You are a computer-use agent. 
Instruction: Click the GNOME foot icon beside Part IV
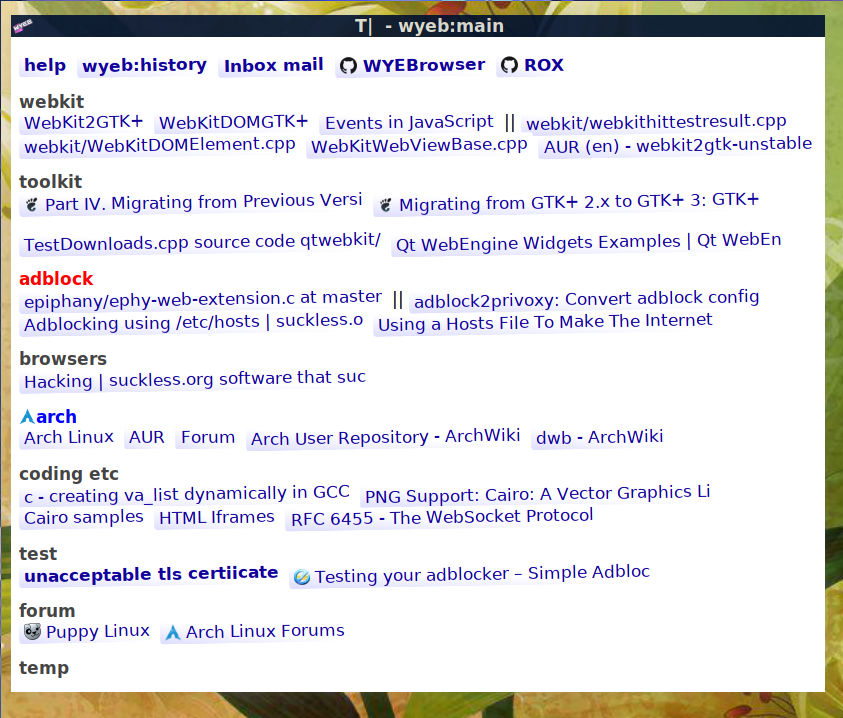[32, 204]
